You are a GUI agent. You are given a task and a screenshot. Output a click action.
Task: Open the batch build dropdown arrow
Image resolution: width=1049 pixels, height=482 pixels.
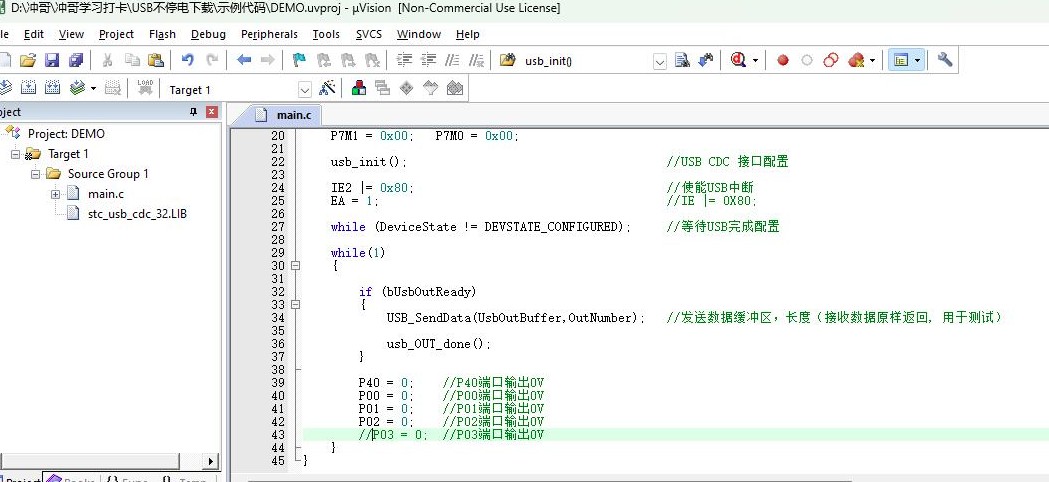click(93, 88)
